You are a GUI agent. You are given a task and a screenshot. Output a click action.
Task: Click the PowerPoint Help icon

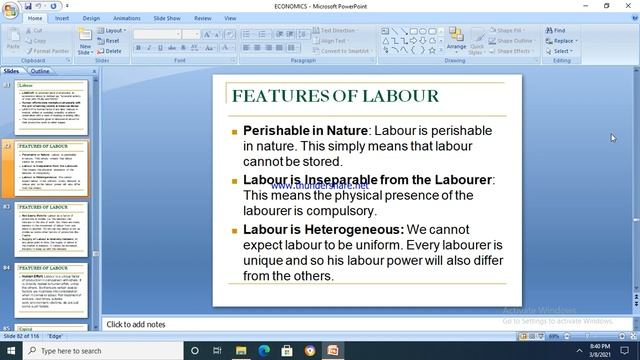pyautogui.click(x=635, y=18)
